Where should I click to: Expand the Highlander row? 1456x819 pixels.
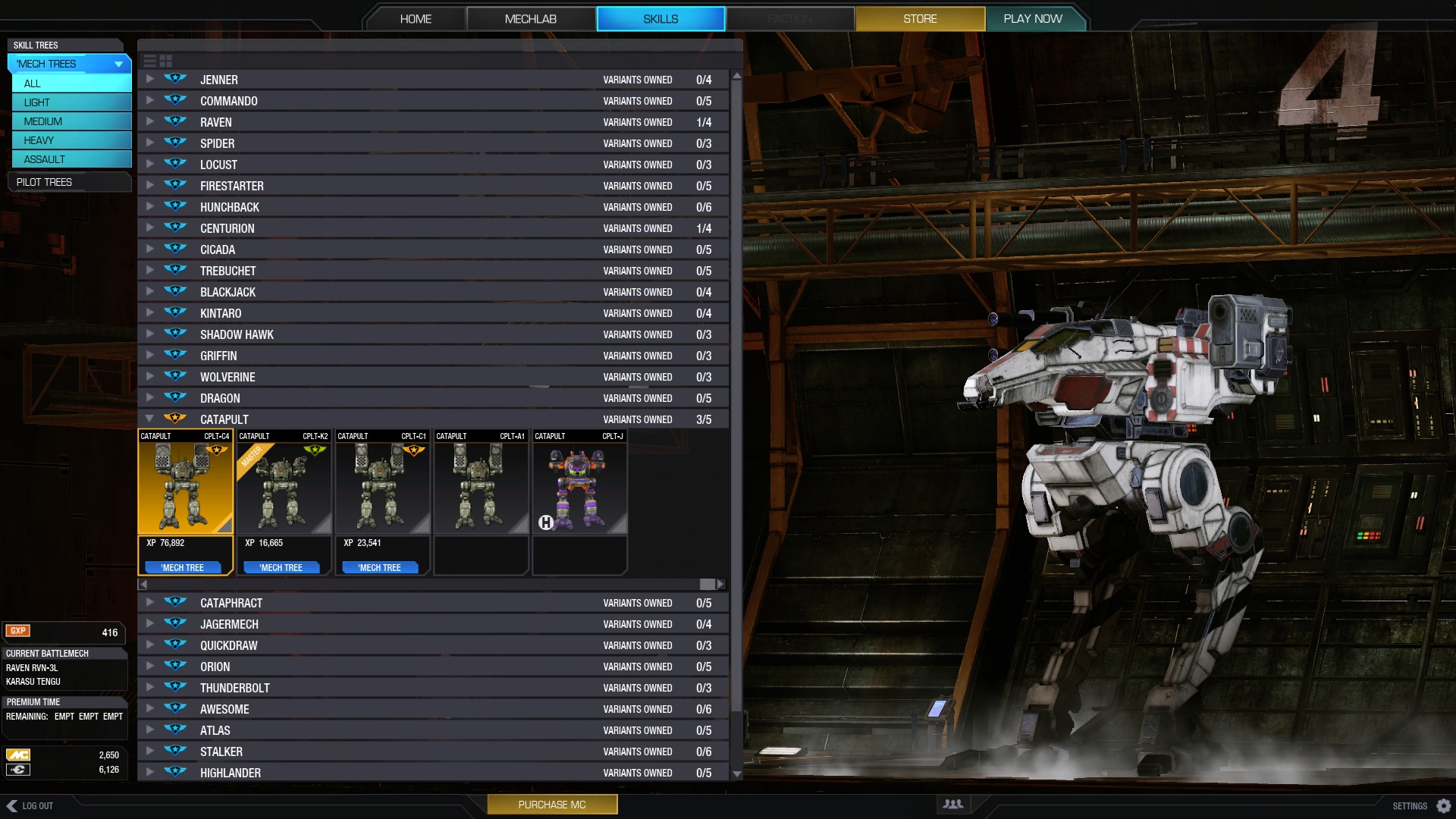pyautogui.click(x=149, y=772)
